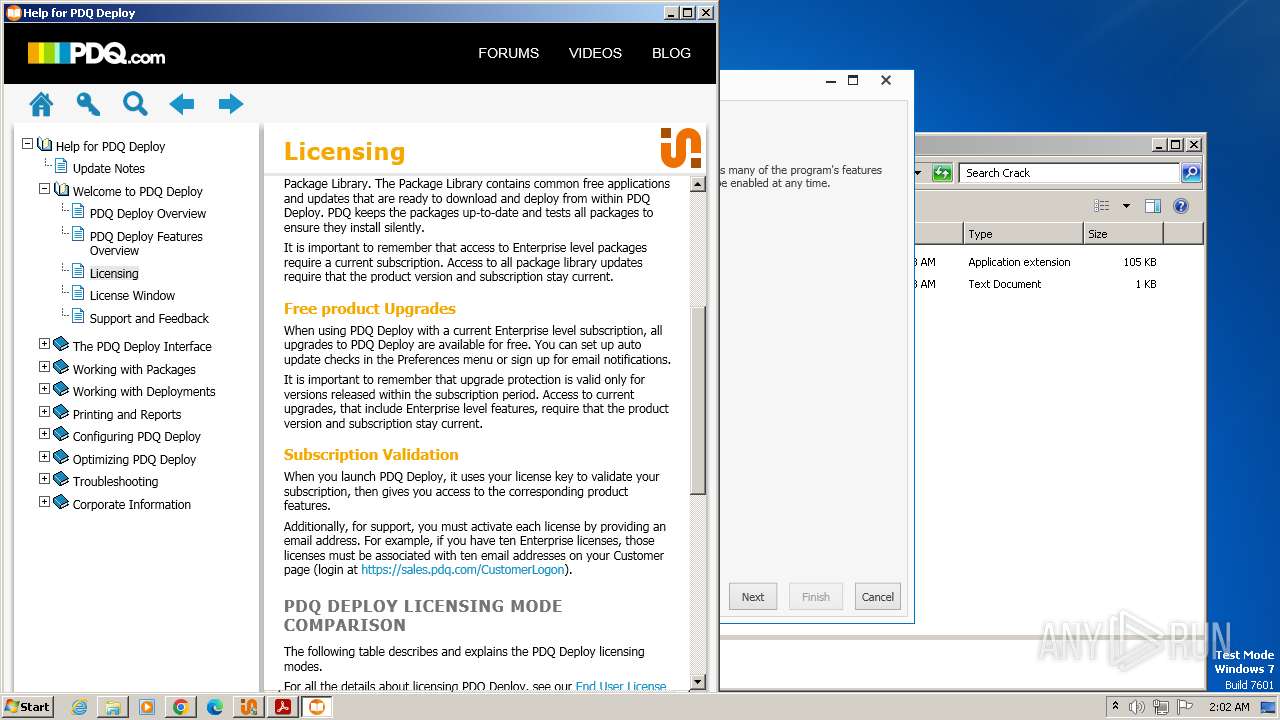Open the VIDEOS link in header
Image resolution: width=1280 pixels, height=720 pixels.
click(595, 53)
